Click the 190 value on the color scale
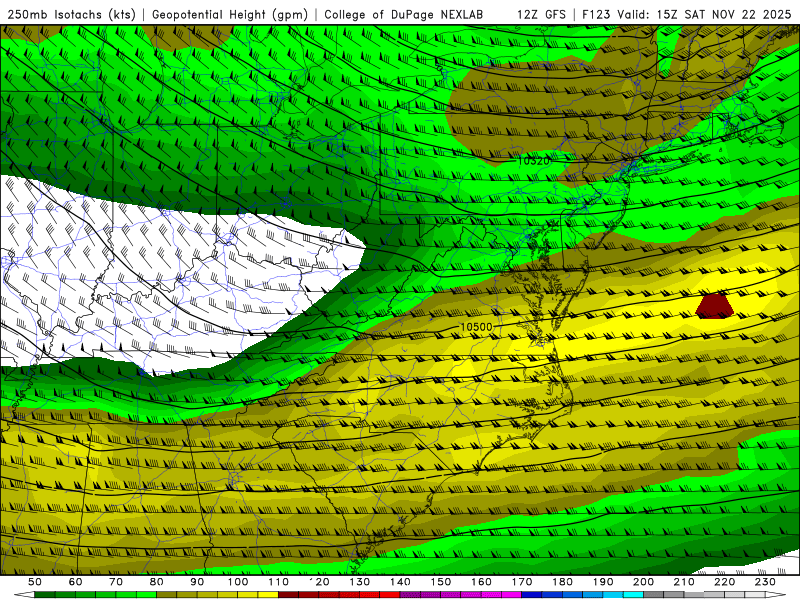 coord(603,582)
